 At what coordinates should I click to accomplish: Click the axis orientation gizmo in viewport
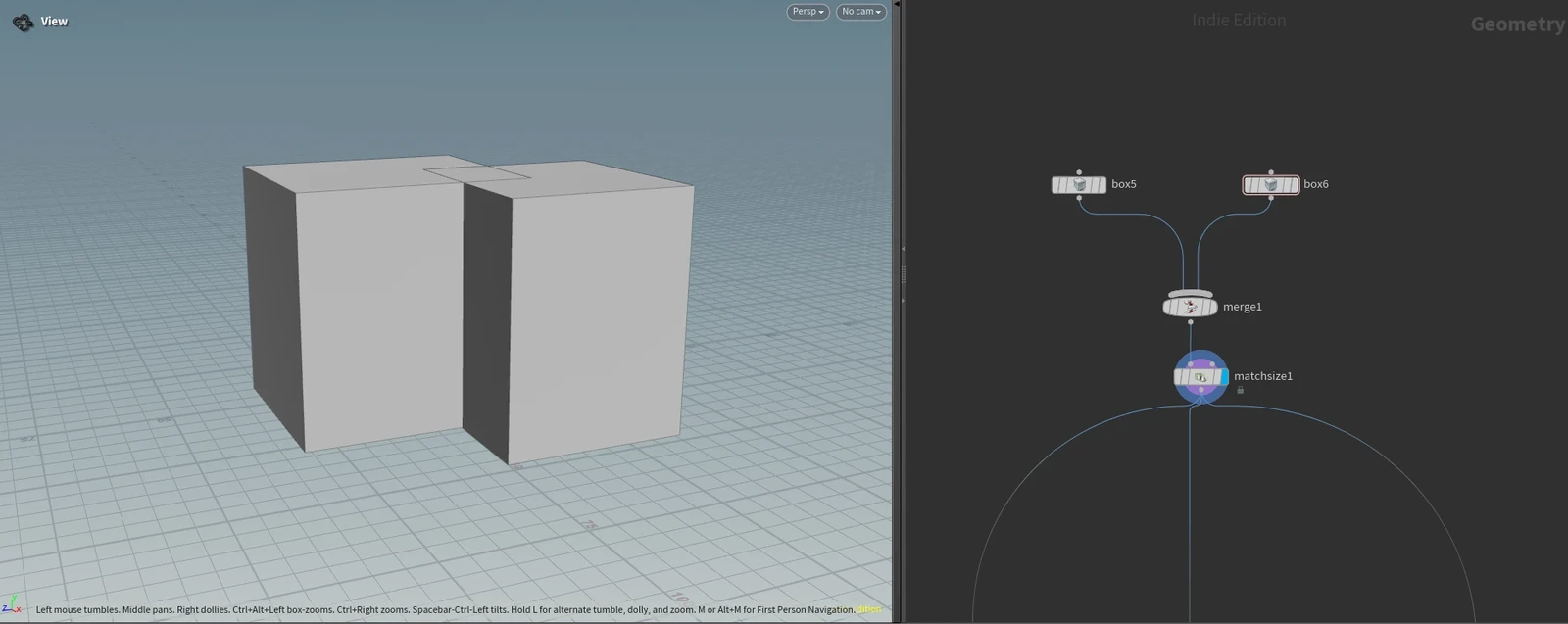pos(12,603)
